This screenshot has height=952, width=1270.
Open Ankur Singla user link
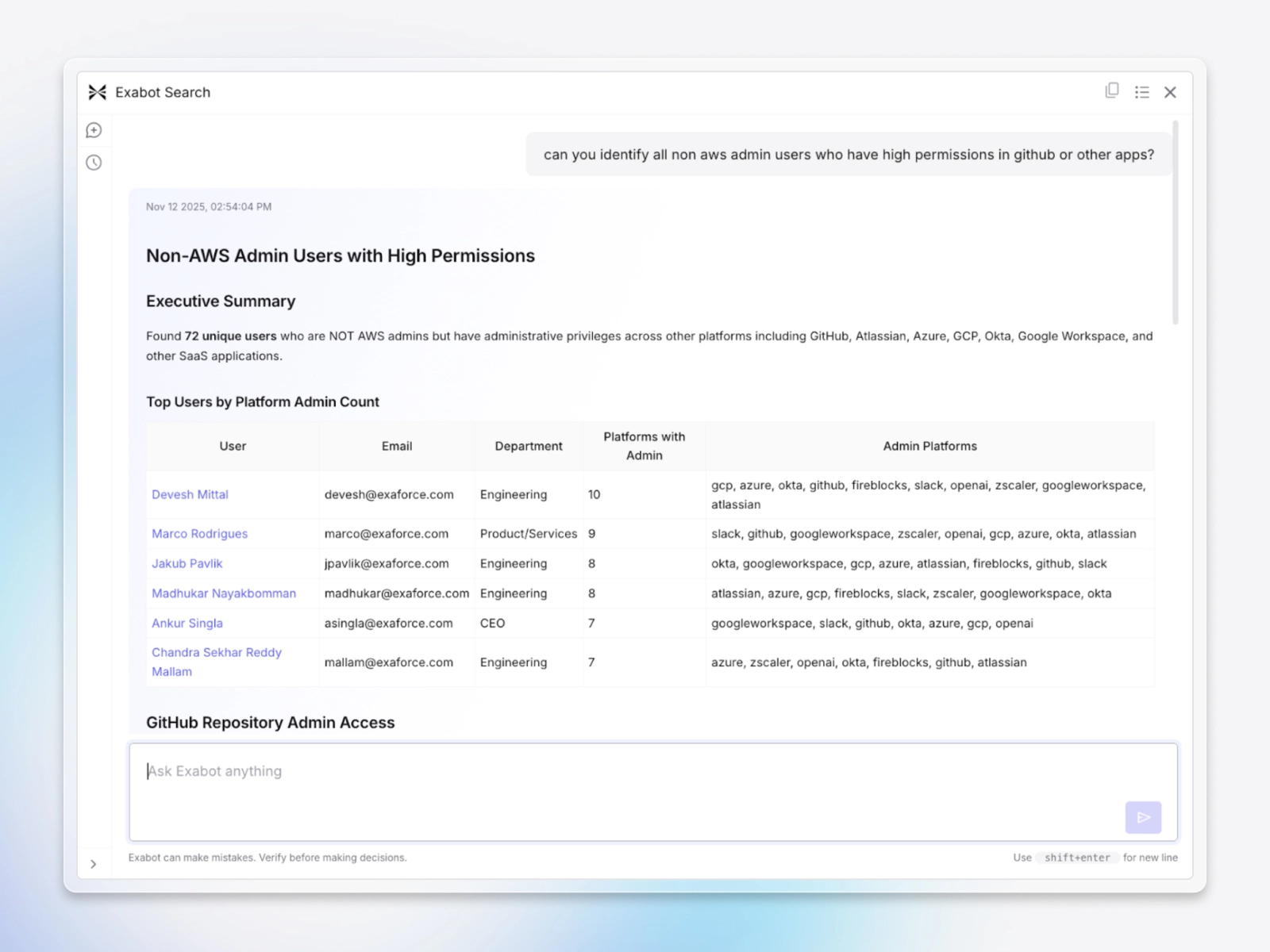coord(187,624)
